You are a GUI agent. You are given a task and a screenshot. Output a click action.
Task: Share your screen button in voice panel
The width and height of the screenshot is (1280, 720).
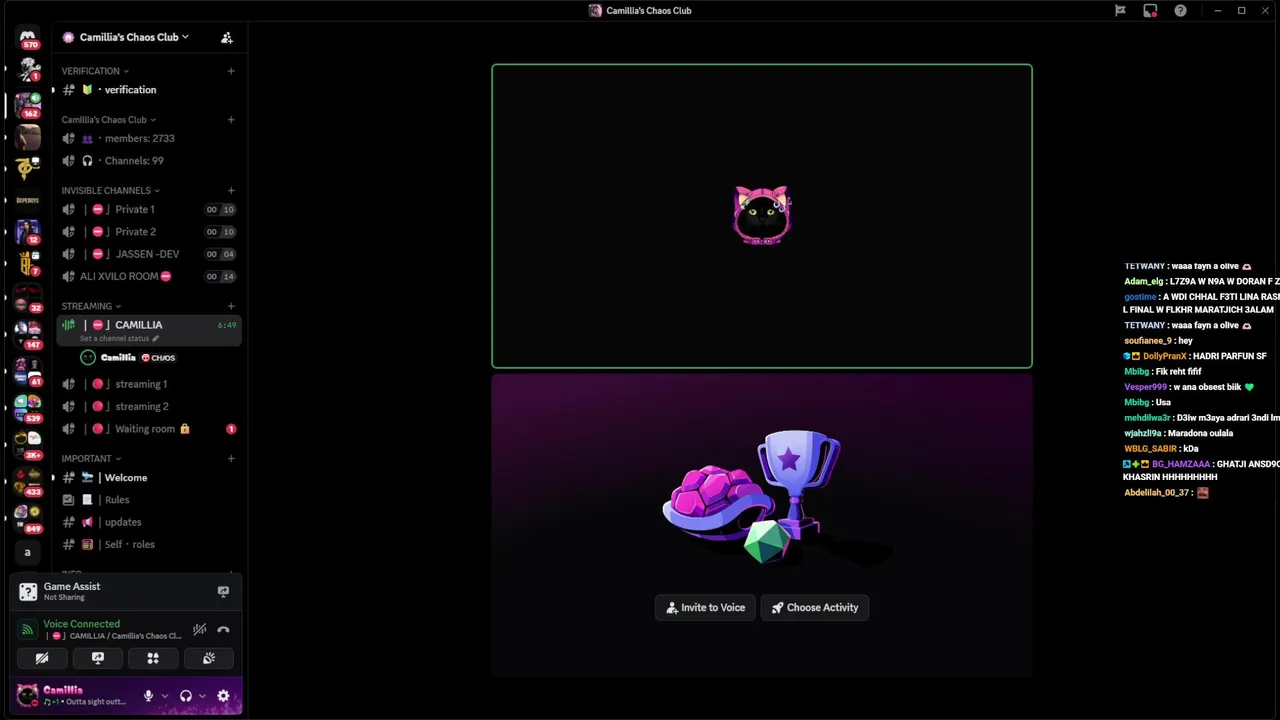click(x=97, y=658)
